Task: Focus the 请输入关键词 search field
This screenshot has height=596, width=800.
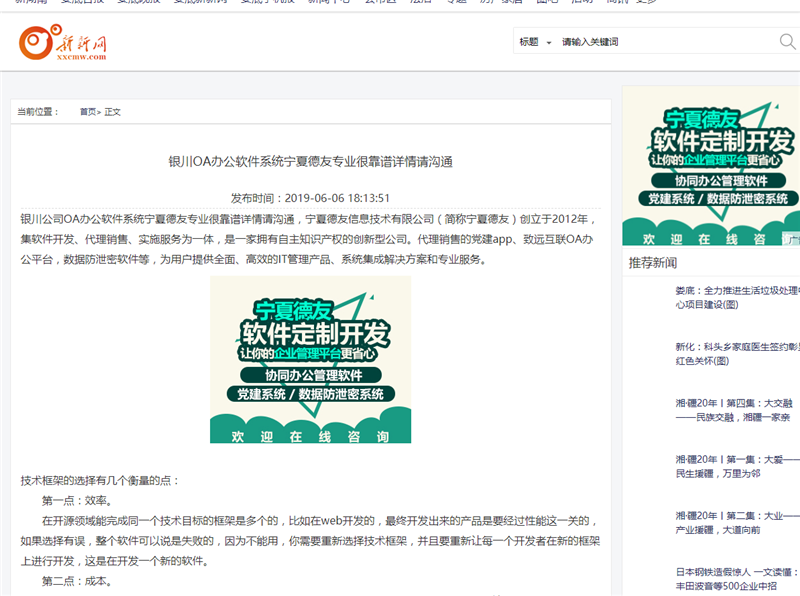Action: 666,42
